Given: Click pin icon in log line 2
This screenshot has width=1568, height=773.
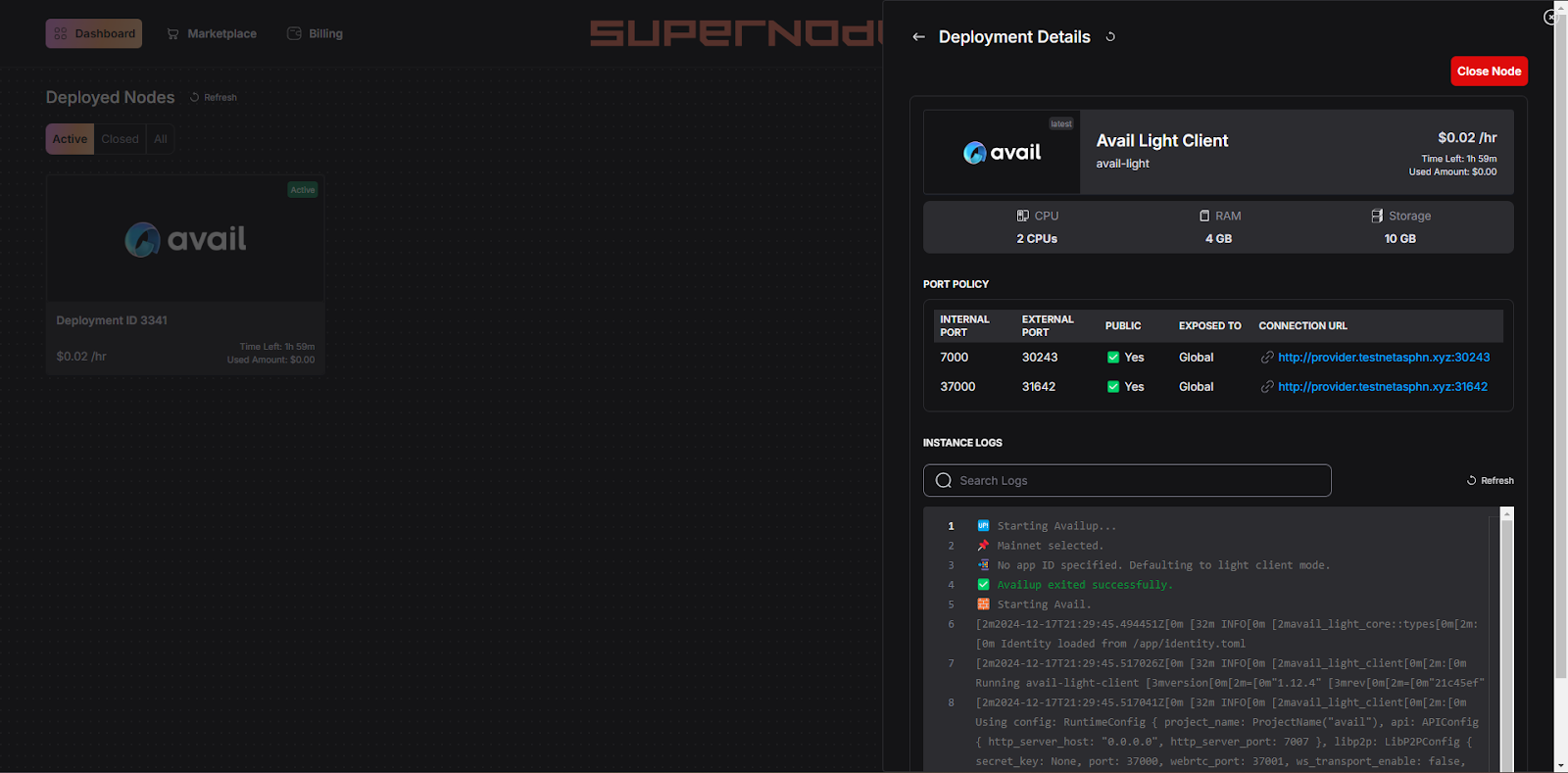Looking at the screenshot, I should pos(983,546).
